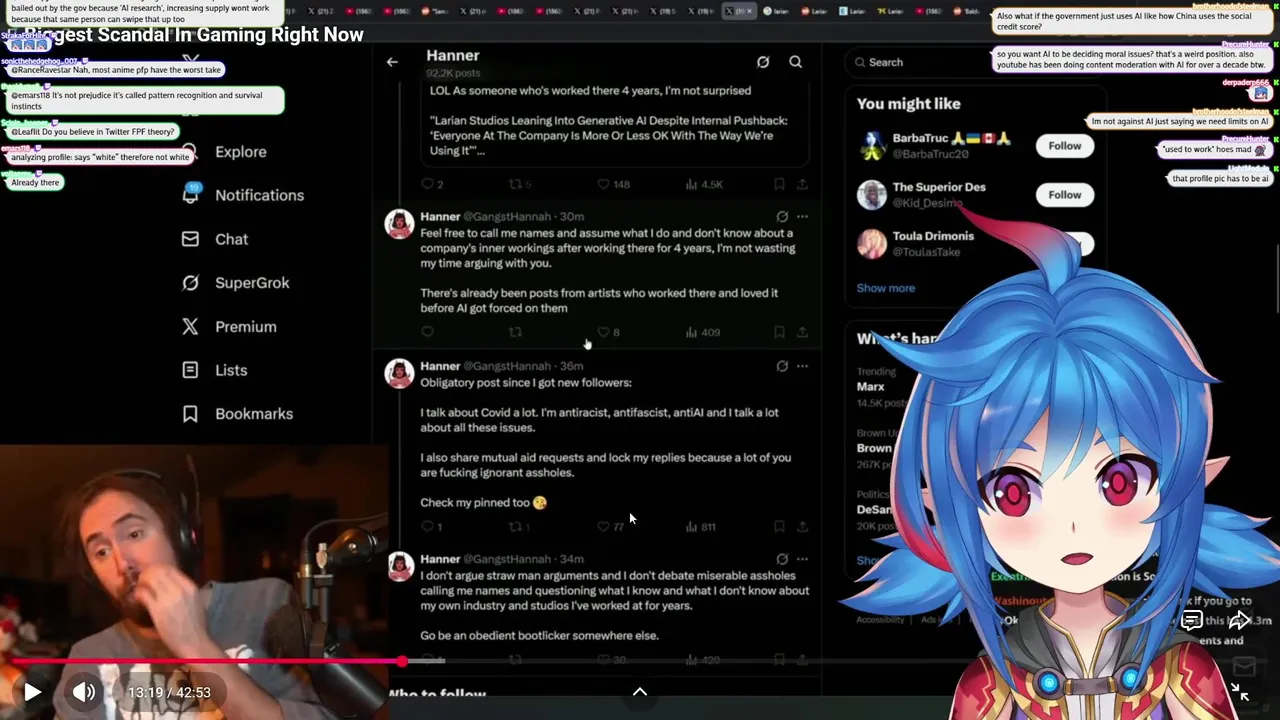Repost the 30m 'Feel free' tweet
The height and width of the screenshot is (720, 1280).
(516, 332)
